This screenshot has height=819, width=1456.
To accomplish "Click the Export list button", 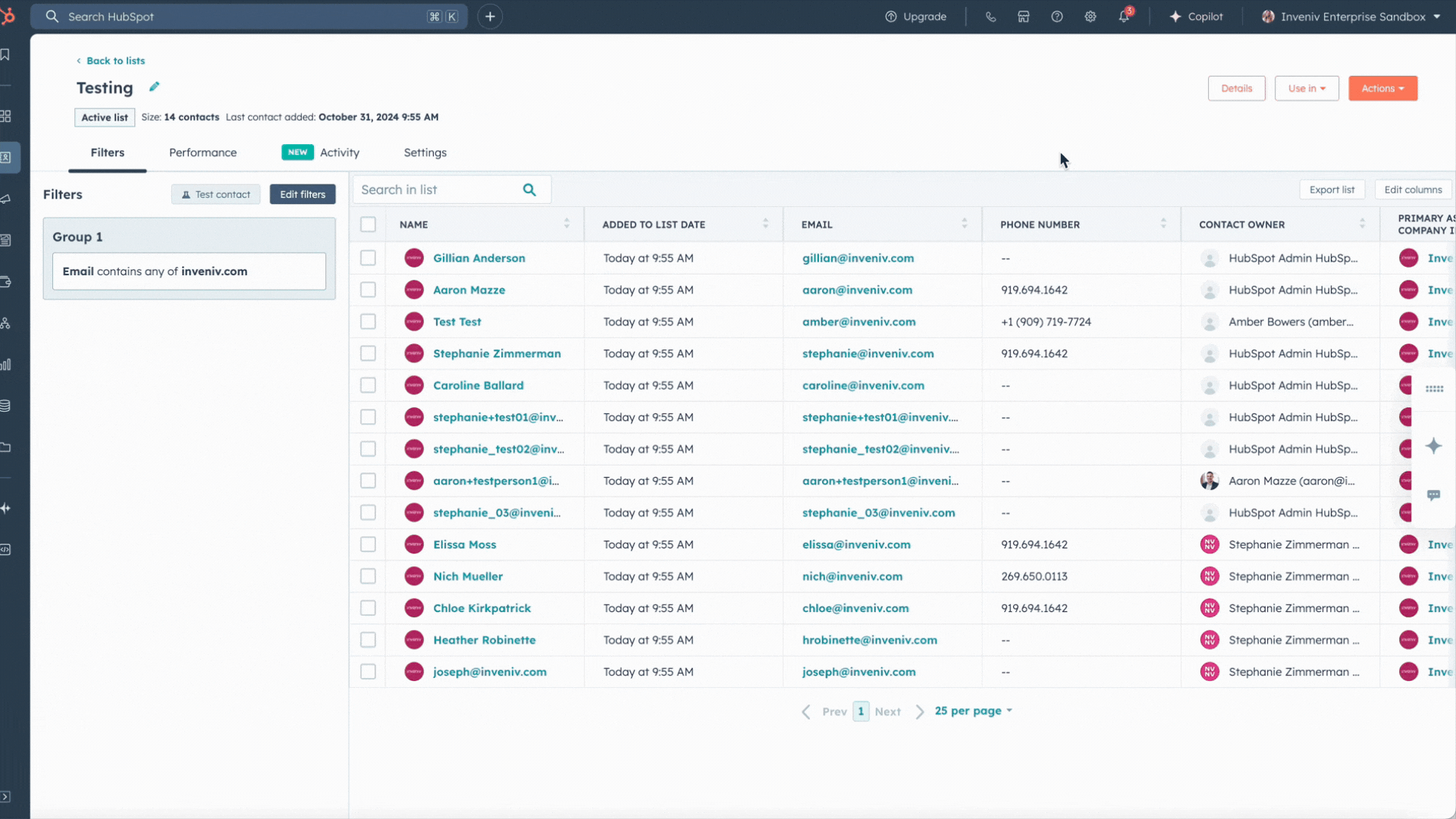I will (x=1332, y=190).
